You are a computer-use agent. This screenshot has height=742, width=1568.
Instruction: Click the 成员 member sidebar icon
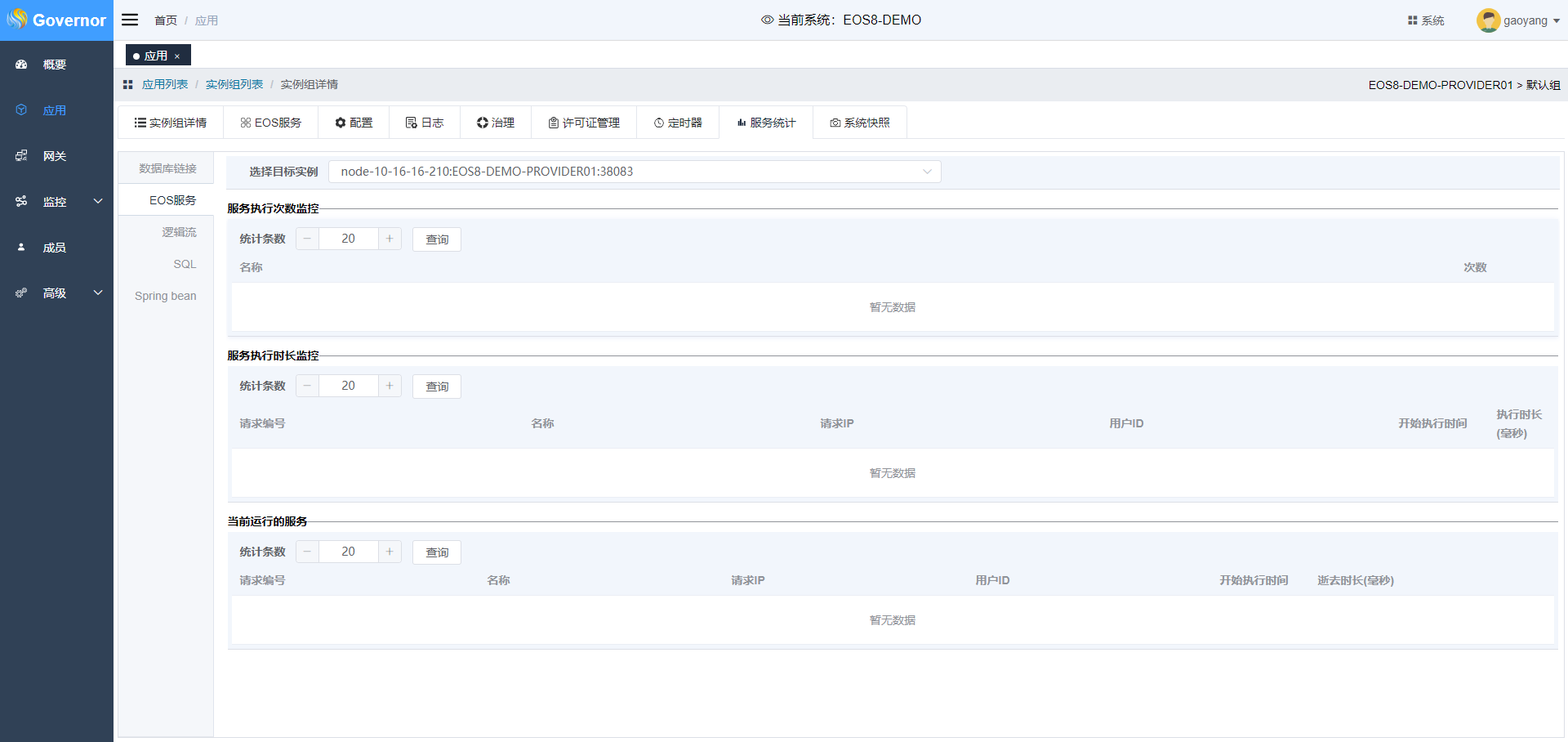click(21, 248)
